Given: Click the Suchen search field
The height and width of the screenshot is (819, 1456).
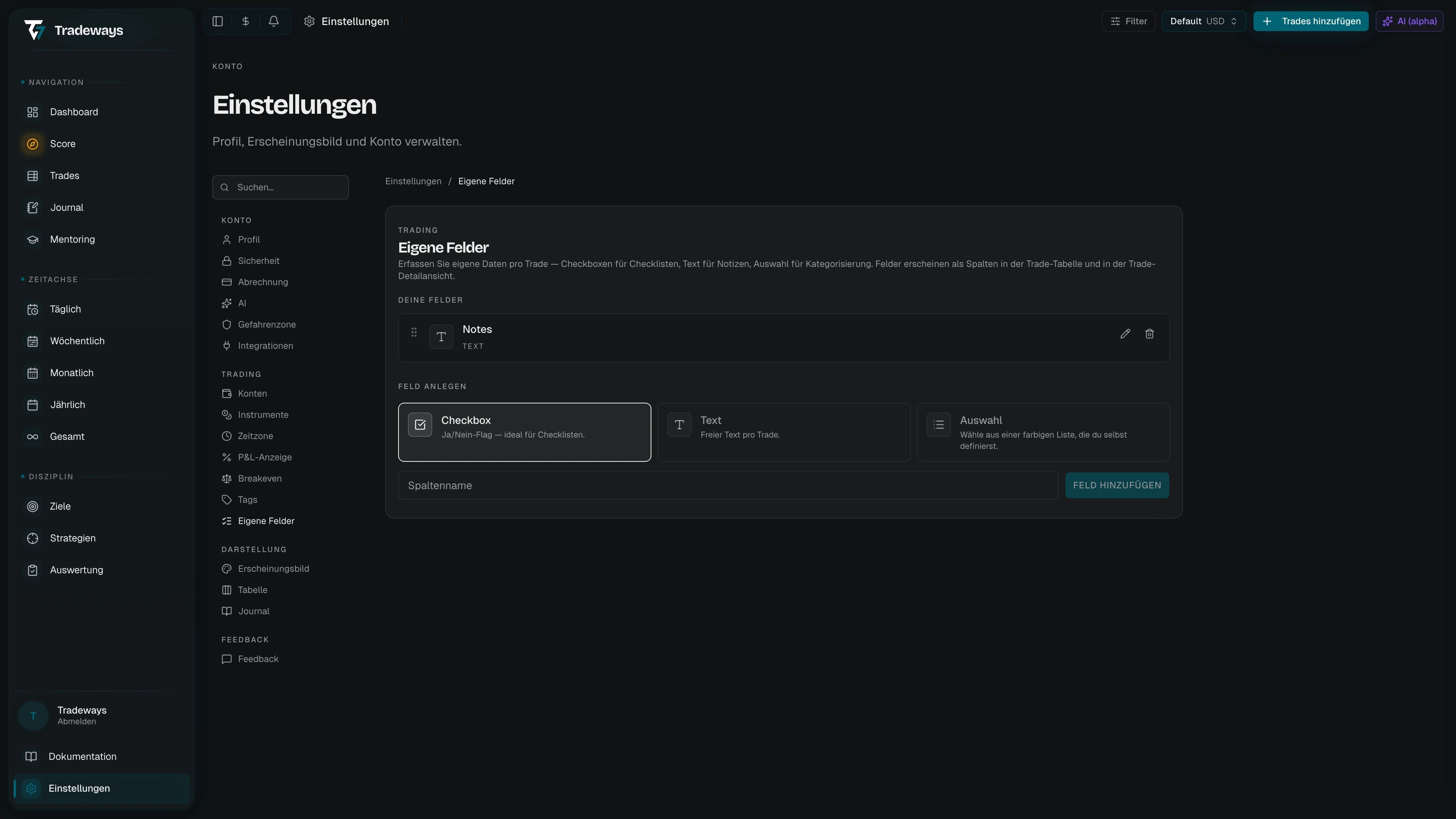Looking at the screenshot, I should (280, 187).
